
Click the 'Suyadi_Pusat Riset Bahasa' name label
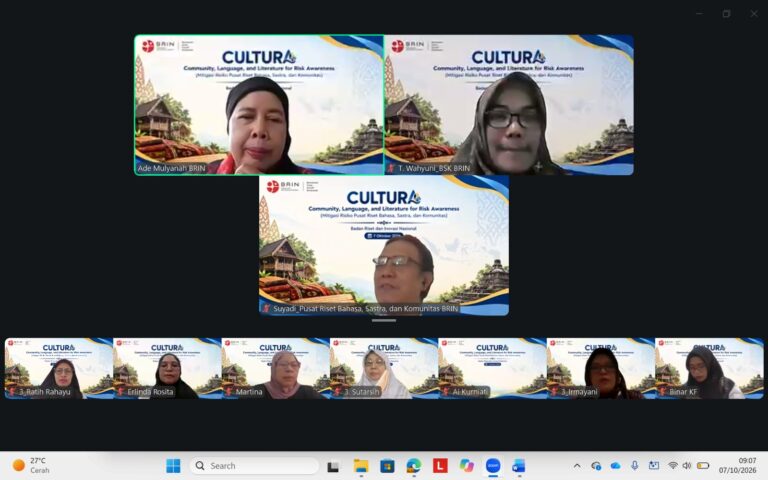click(x=360, y=309)
